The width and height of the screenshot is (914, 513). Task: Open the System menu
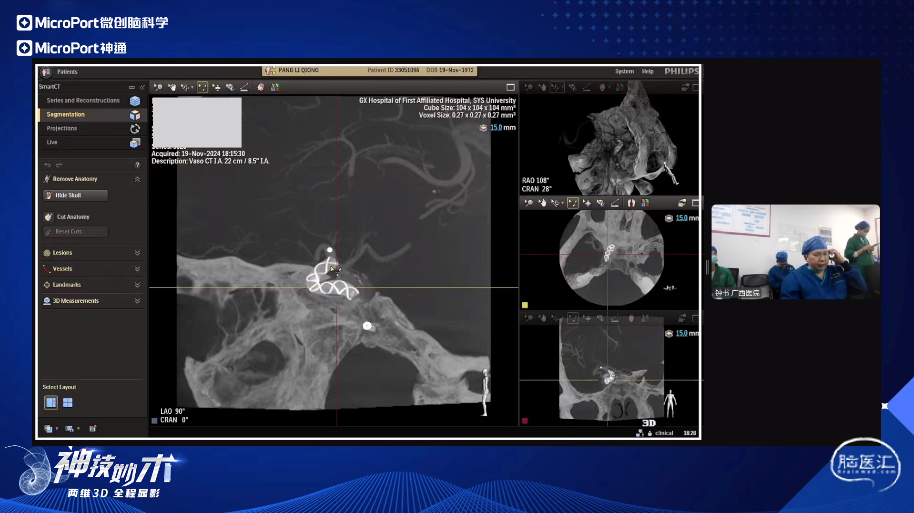click(x=624, y=71)
